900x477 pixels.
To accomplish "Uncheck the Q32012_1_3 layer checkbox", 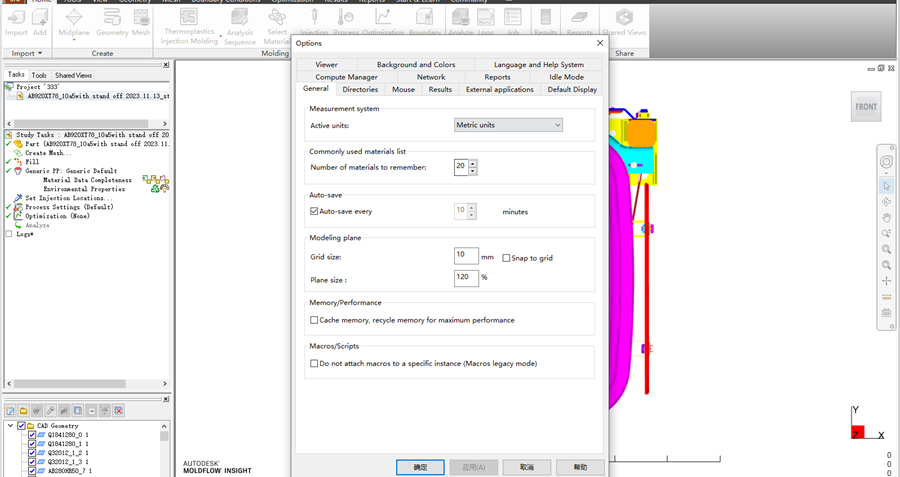I will 32,462.
